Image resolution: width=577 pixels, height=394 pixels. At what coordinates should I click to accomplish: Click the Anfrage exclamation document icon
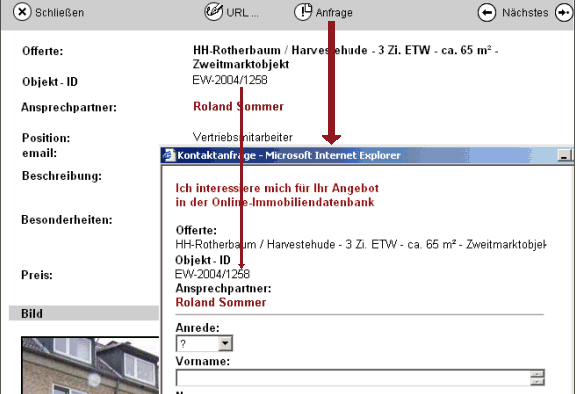point(303,12)
